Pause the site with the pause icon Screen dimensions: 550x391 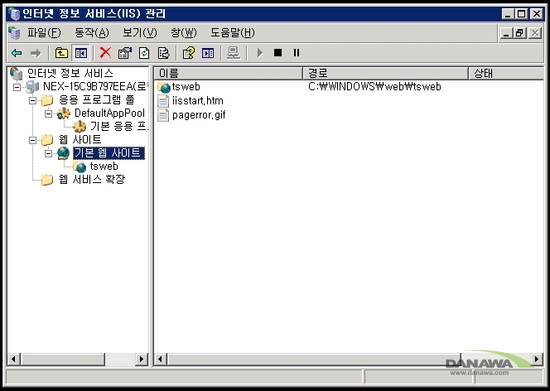click(296, 53)
